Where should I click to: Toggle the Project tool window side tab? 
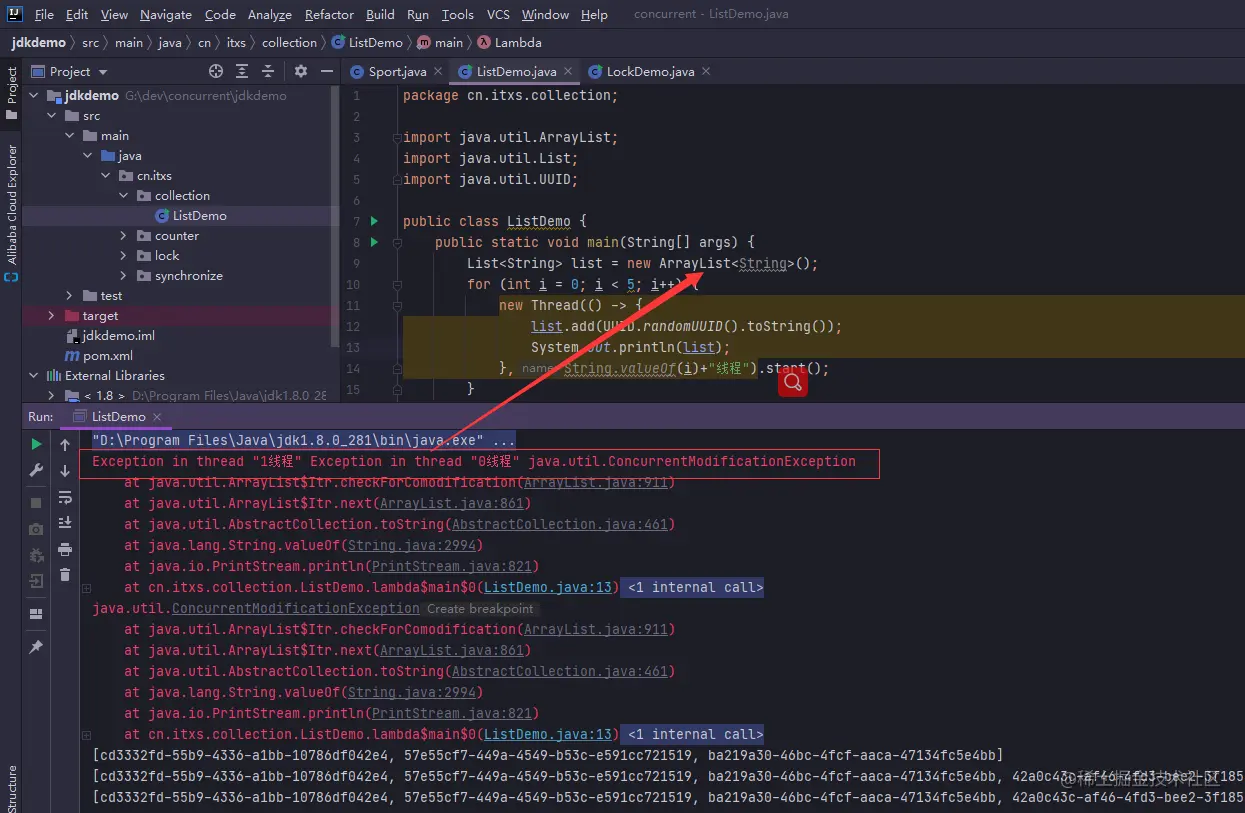(12, 95)
